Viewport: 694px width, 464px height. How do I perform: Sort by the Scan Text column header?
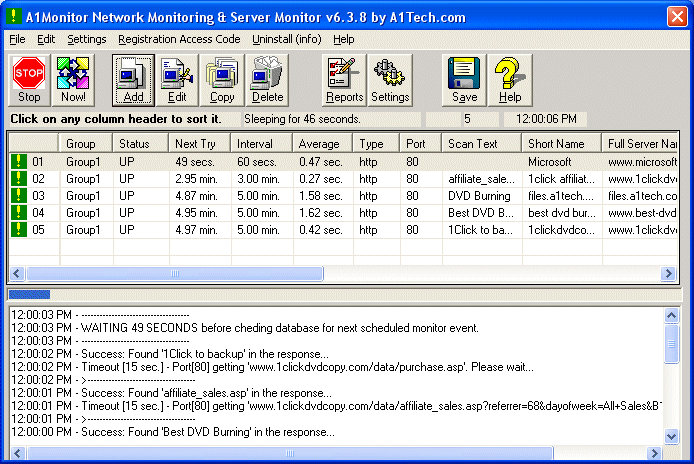482,143
